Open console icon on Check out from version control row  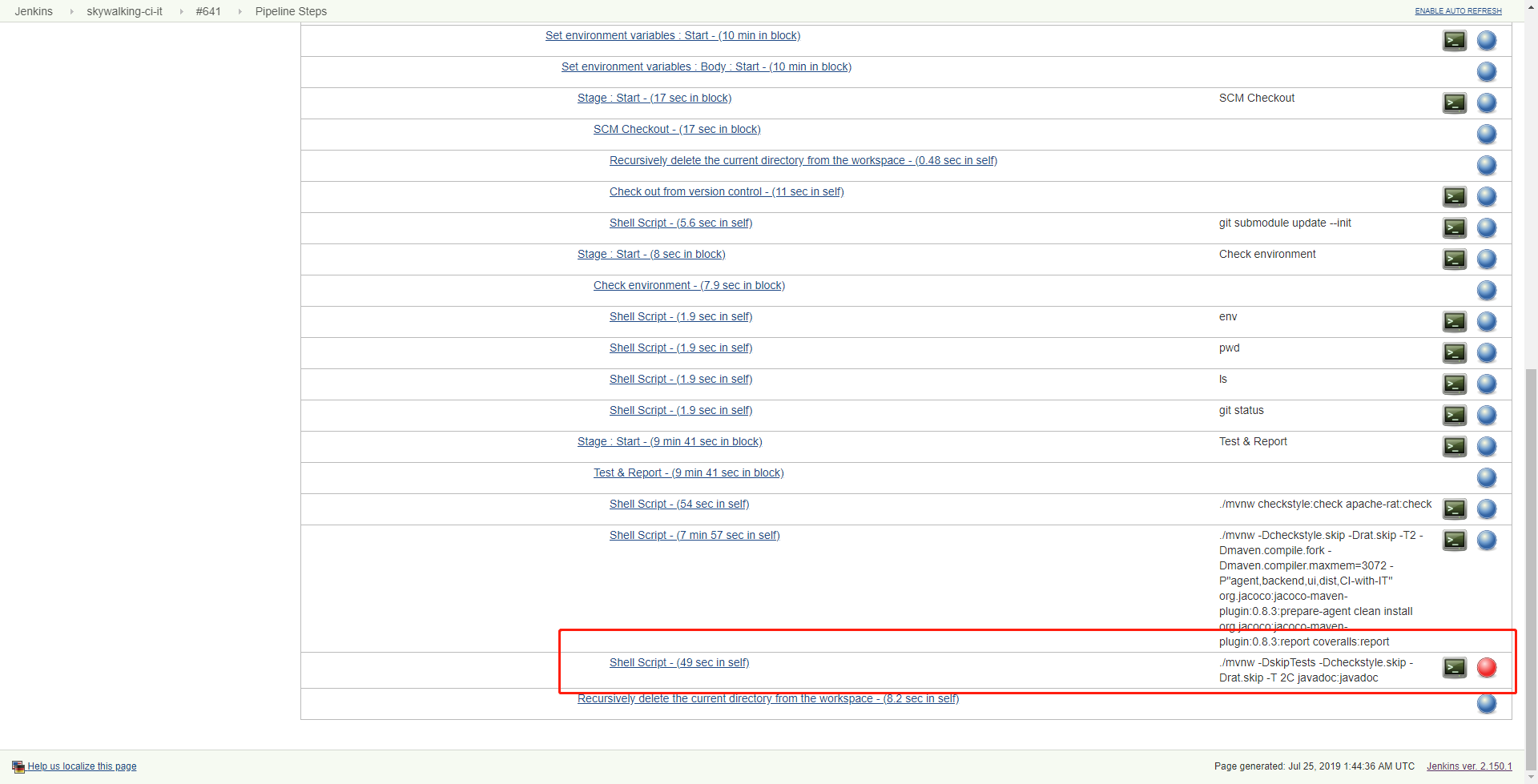[x=1455, y=197]
